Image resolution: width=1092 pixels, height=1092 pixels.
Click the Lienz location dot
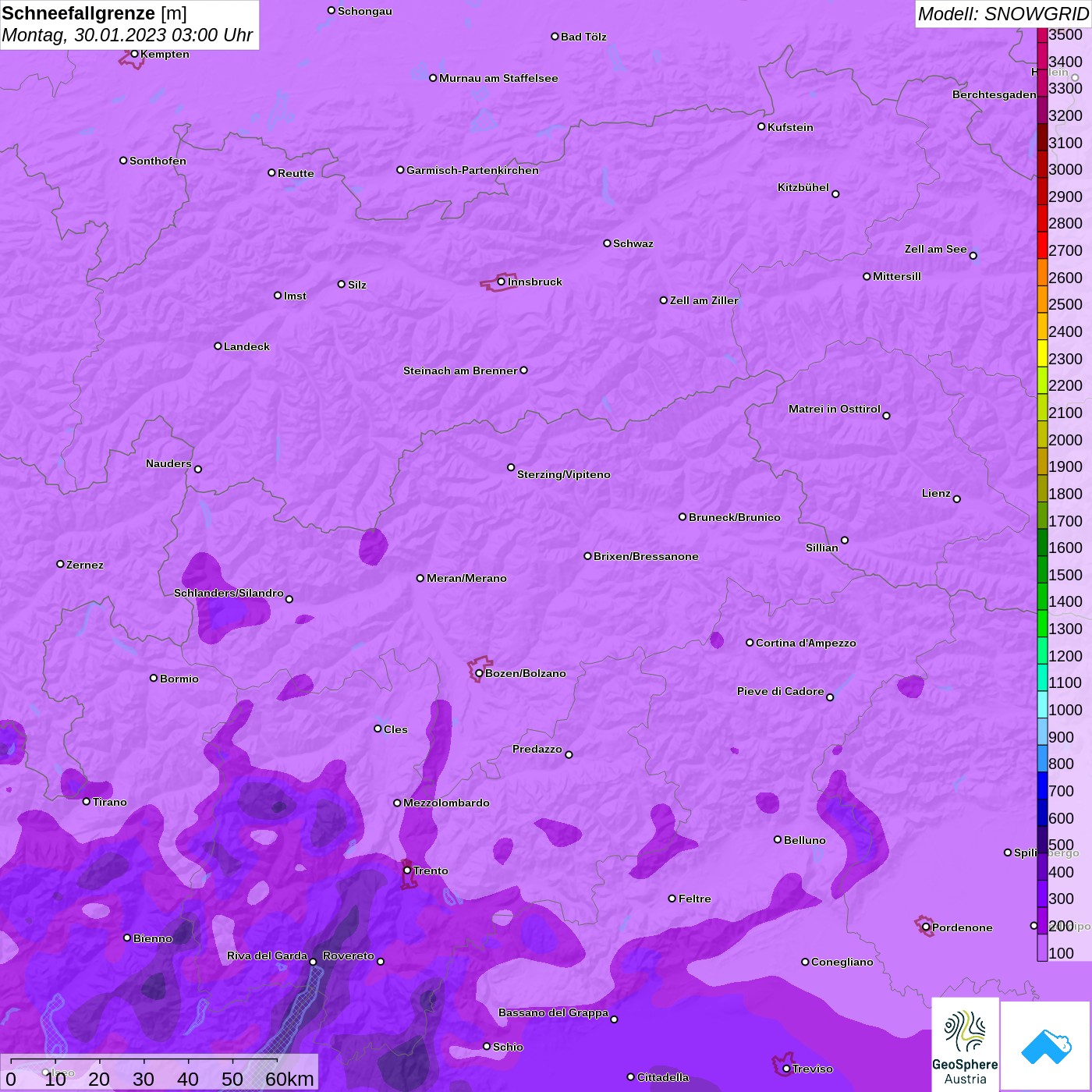[x=957, y=499]
